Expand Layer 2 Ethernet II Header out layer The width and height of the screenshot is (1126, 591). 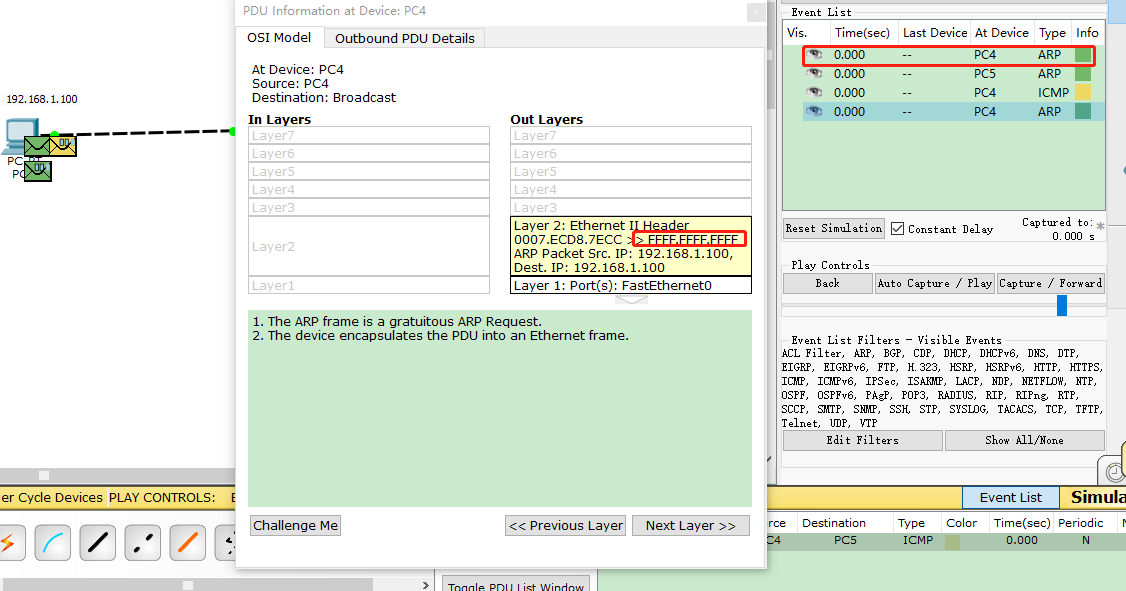(x=630, y=246)
